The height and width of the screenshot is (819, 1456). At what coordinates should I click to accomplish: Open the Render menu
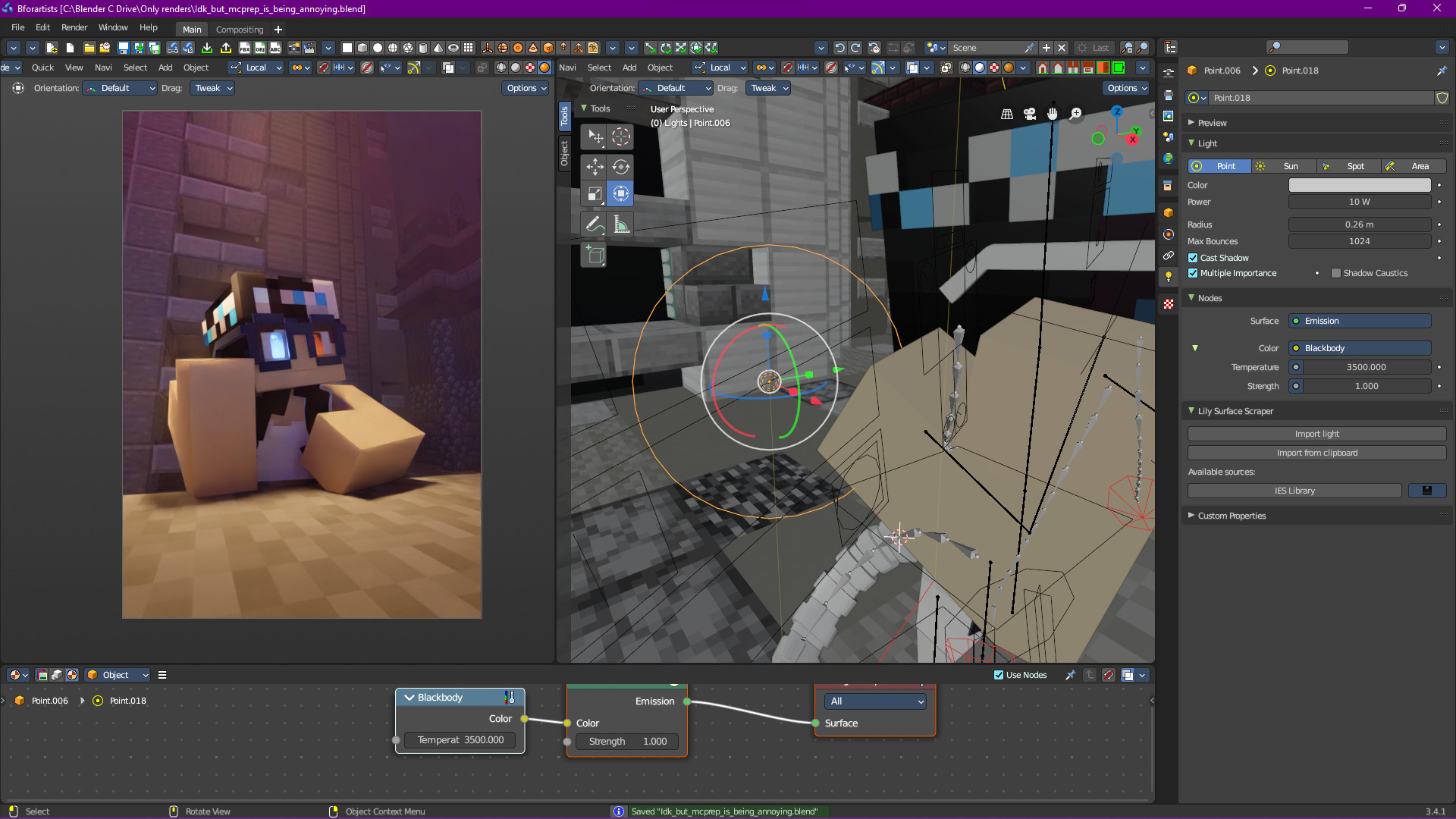74,27
